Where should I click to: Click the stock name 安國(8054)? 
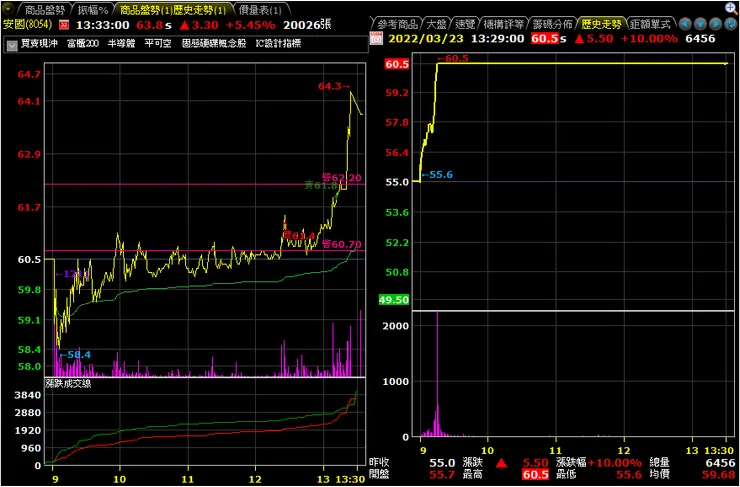coord(29,24)
